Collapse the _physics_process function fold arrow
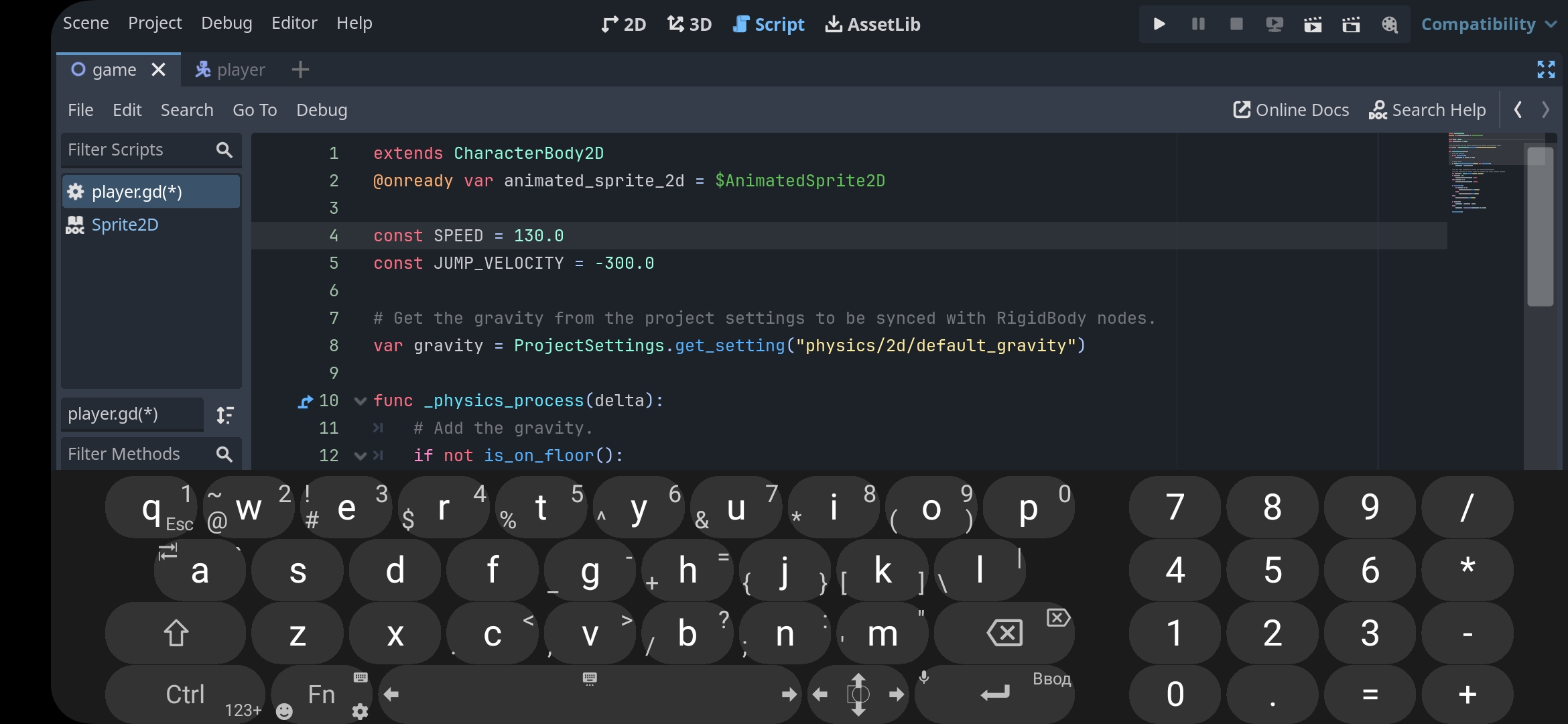The image size is (1568, 724). [360, 401]
